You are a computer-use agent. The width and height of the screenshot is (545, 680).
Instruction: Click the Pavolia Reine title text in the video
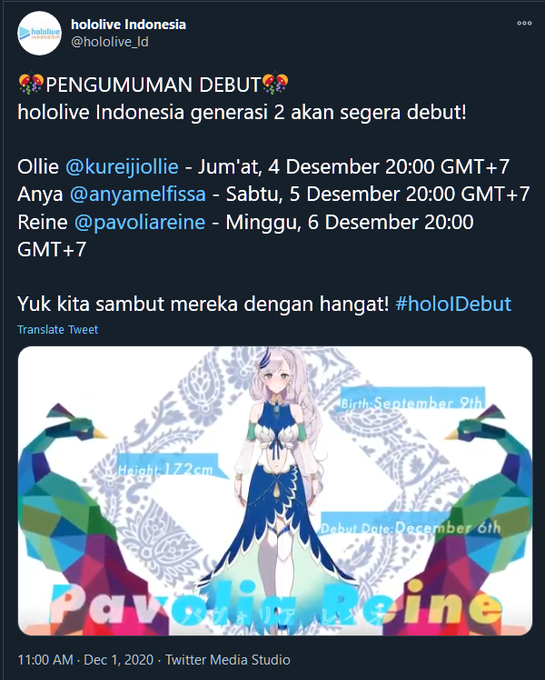click(276, 605)
